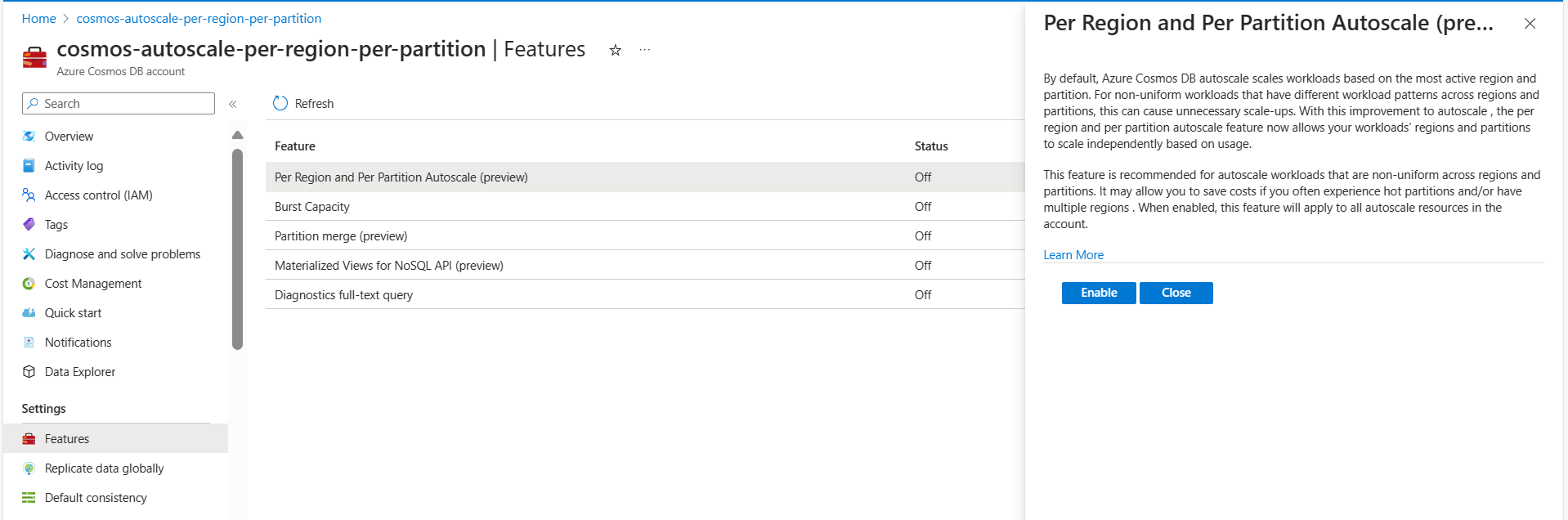The image size is (1568, 520).
Task: Select Replicate data globally menu item
Action: coord(104,468)
